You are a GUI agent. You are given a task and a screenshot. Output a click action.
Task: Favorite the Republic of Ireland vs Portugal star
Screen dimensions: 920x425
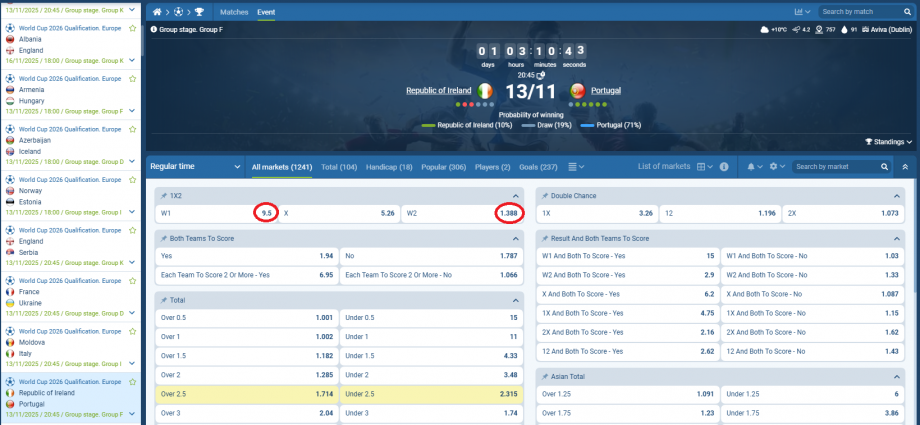[x=133, y=382]
